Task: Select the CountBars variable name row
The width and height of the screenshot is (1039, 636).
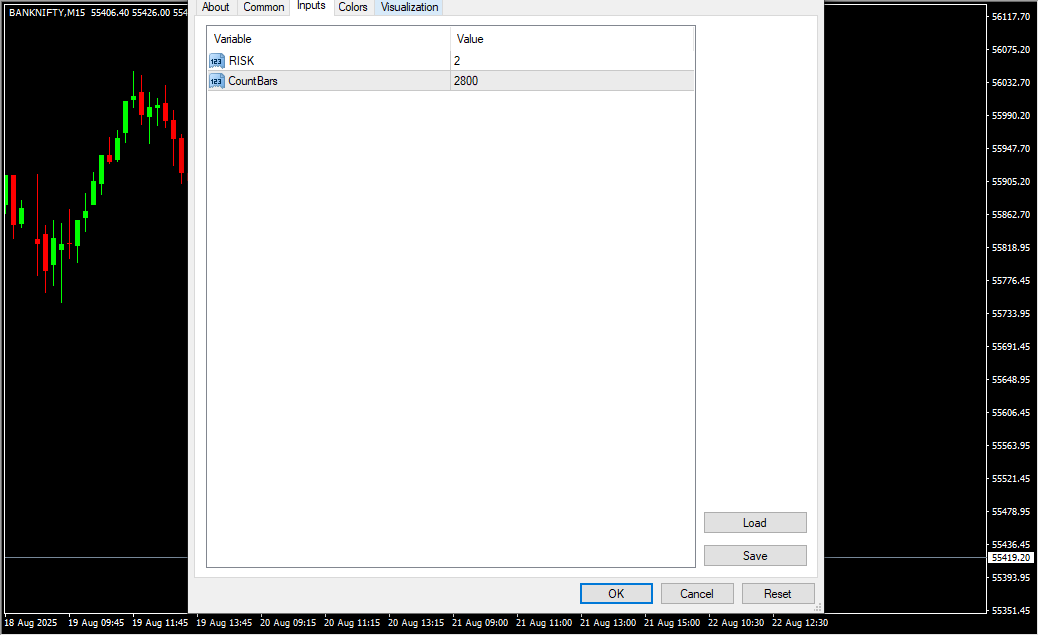Action: click(253, 81)
